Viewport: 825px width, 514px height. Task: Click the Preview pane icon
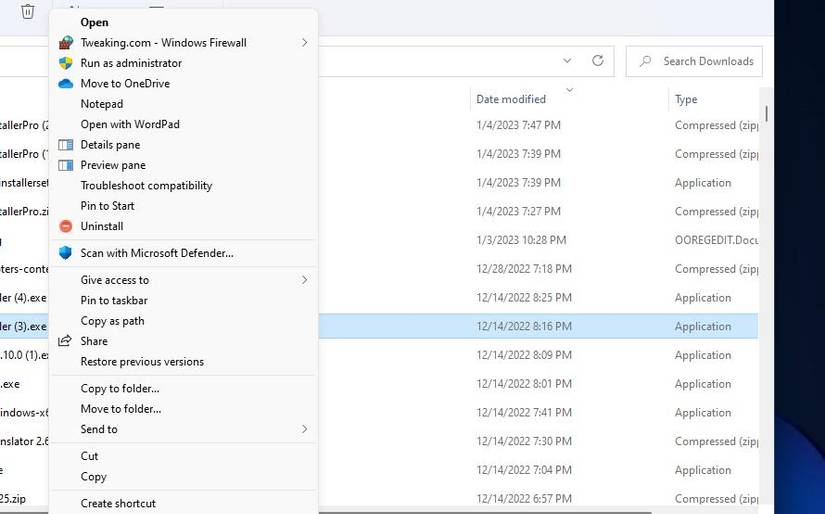click(66, 165)
